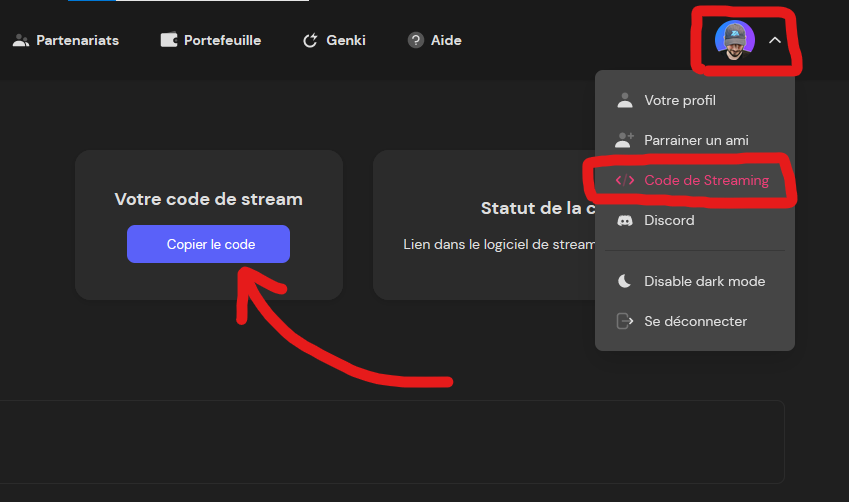Click the add-person icon for Parrainer un ami
This screenshot has height=502, width=849.
coord(625,140)
